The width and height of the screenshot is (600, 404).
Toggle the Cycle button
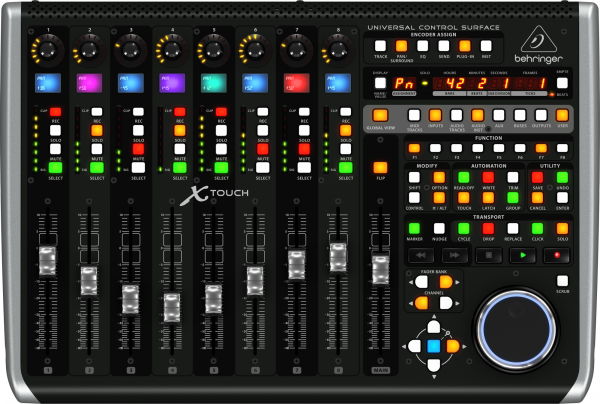463,229
